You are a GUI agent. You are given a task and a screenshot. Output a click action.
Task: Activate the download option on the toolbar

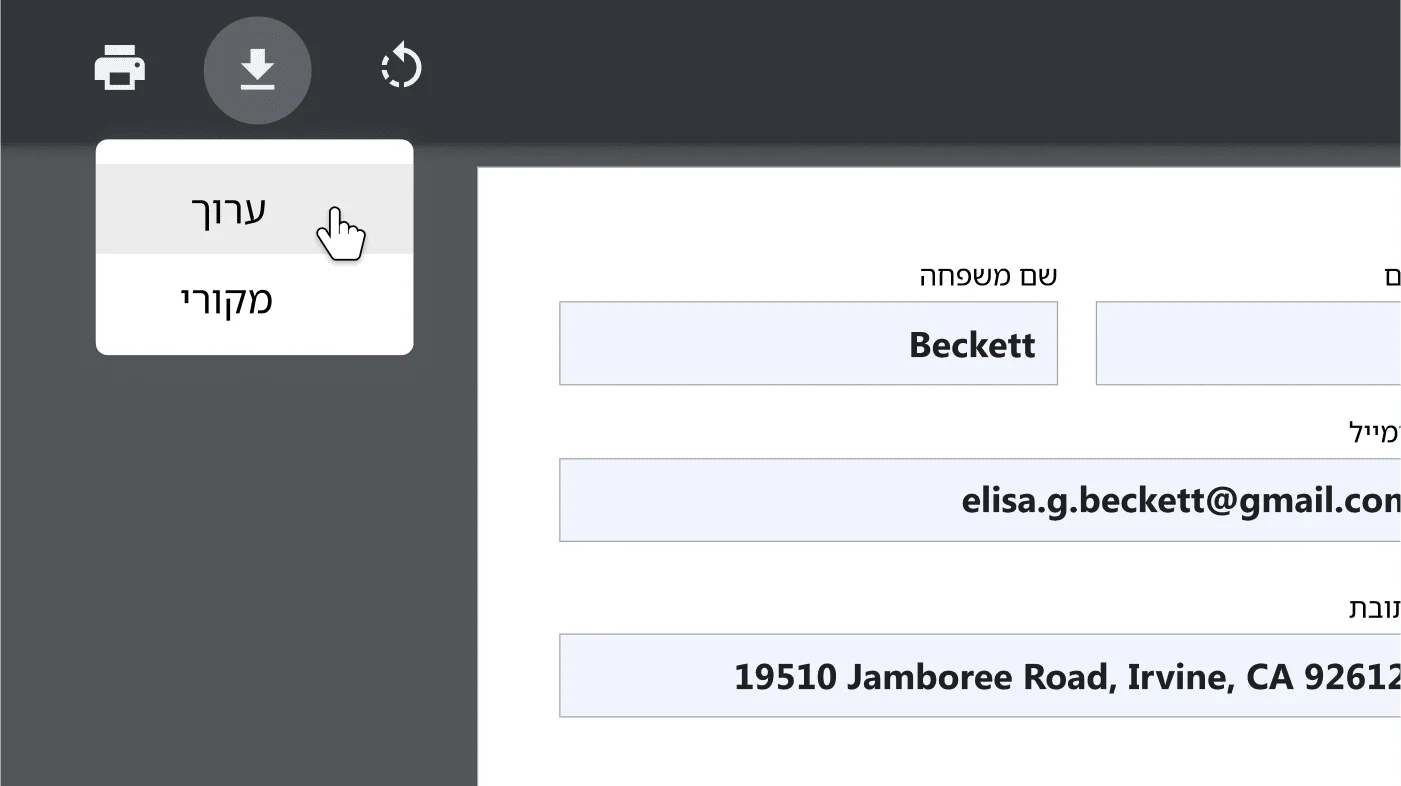[x=257, y=70]
